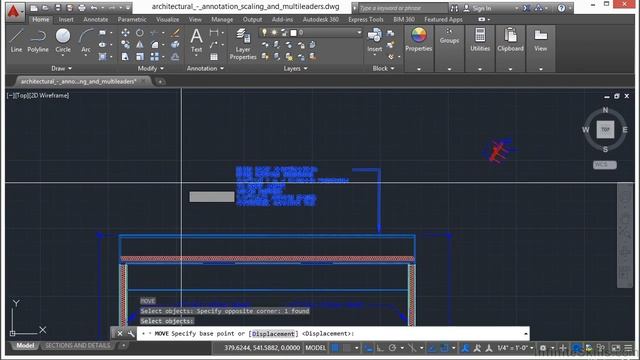This screenshot has height=360, width=640.
Task: Toggle ortho mode in status bar
Action: [380, 348]
